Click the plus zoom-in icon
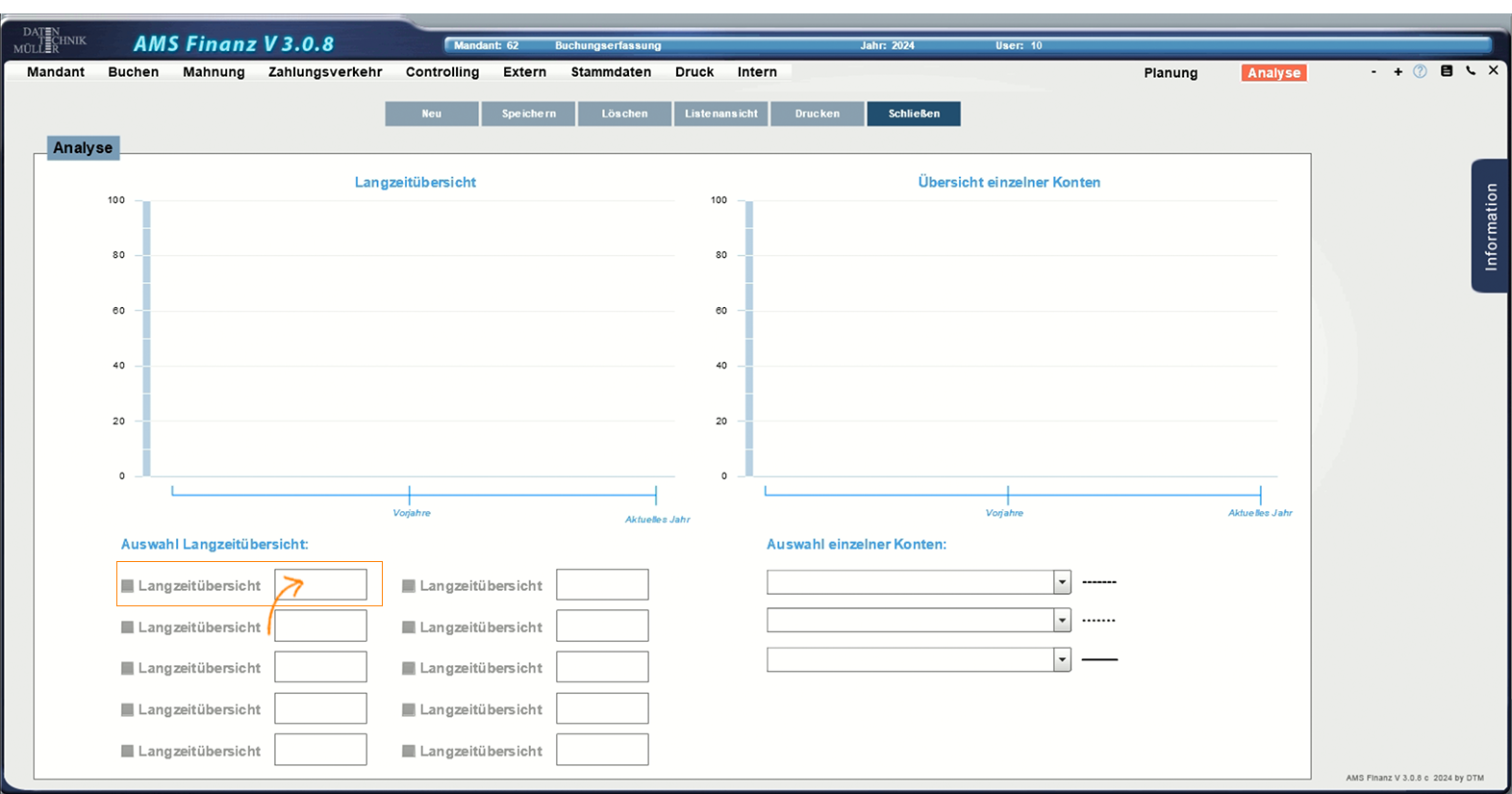The height and width of the screenshot is (794, 1512). 1398,72
